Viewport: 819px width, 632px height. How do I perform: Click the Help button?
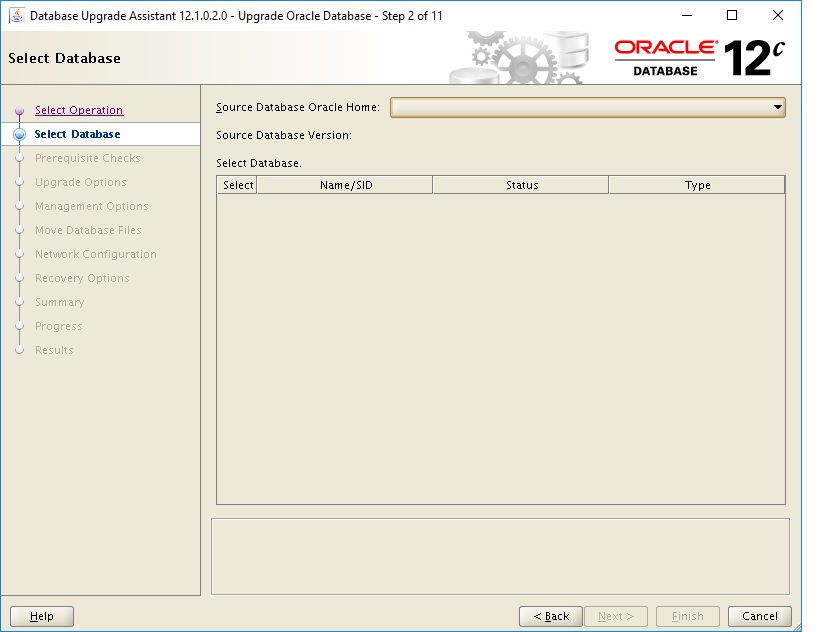(x=41, y=616)
